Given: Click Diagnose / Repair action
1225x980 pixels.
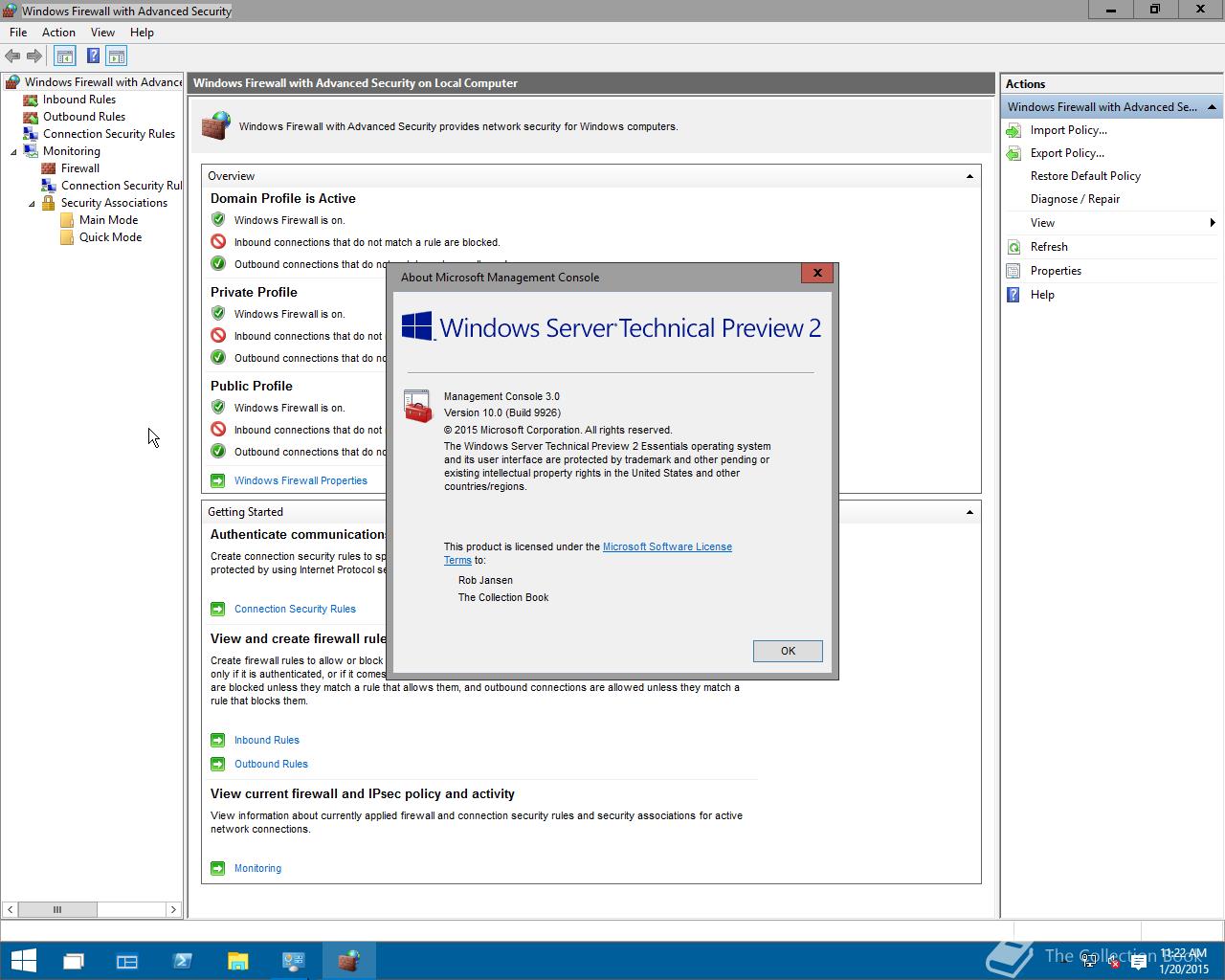Looking at the screenshot, I should point(1075,199).
